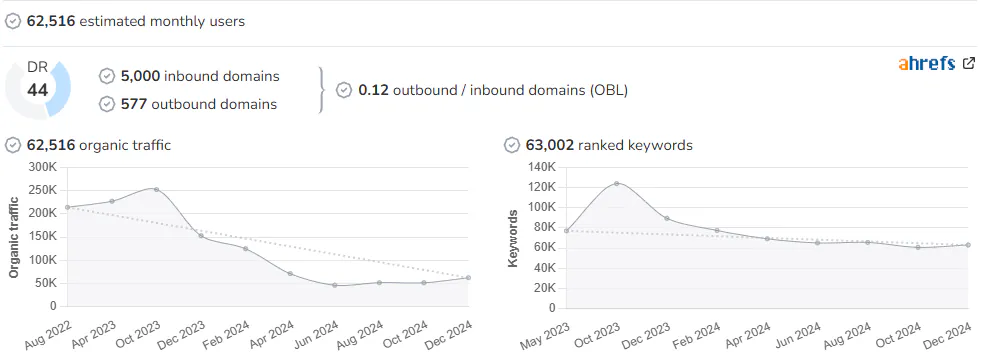982x361 pixels.
Task: Select Jun 2024 point on keywords chart
Action: 817,243
